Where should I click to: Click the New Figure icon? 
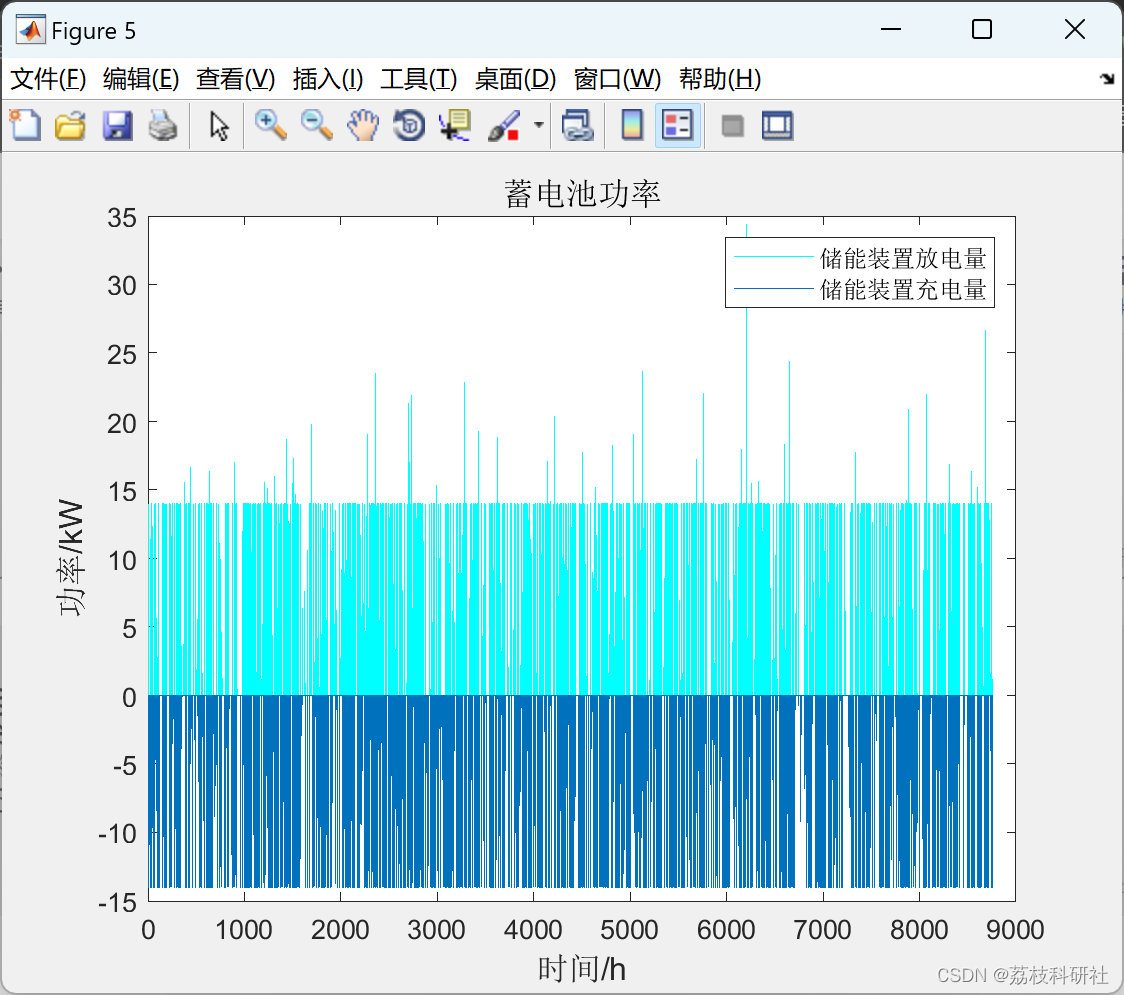coord(25,125)
